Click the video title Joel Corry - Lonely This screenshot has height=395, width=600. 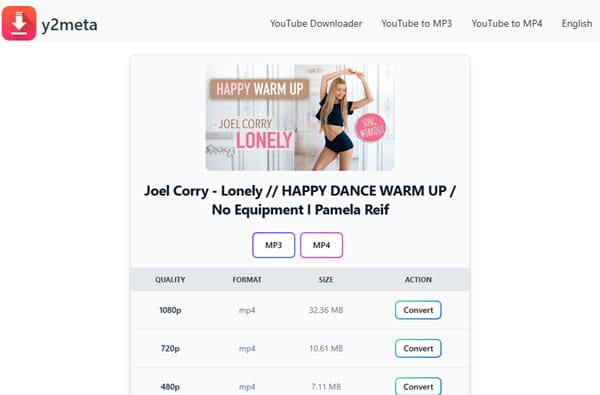[x=300, y=200]
